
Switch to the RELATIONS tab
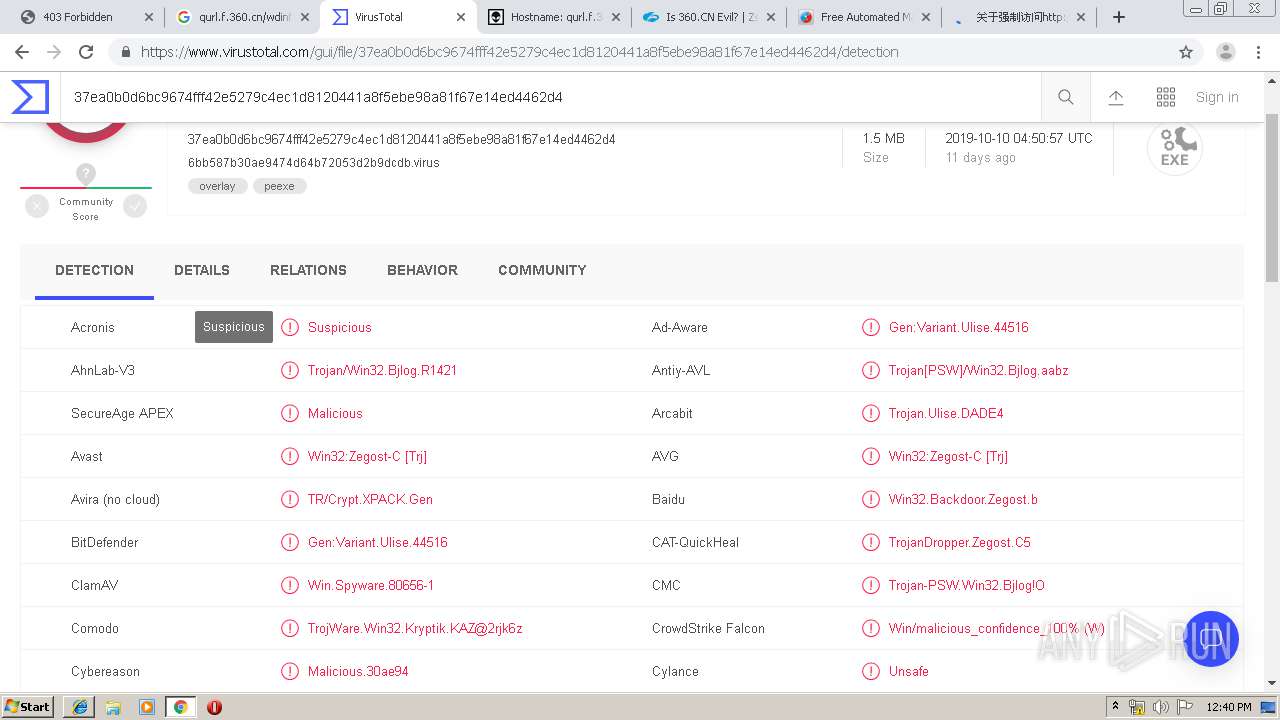click(x=308, y=270)
